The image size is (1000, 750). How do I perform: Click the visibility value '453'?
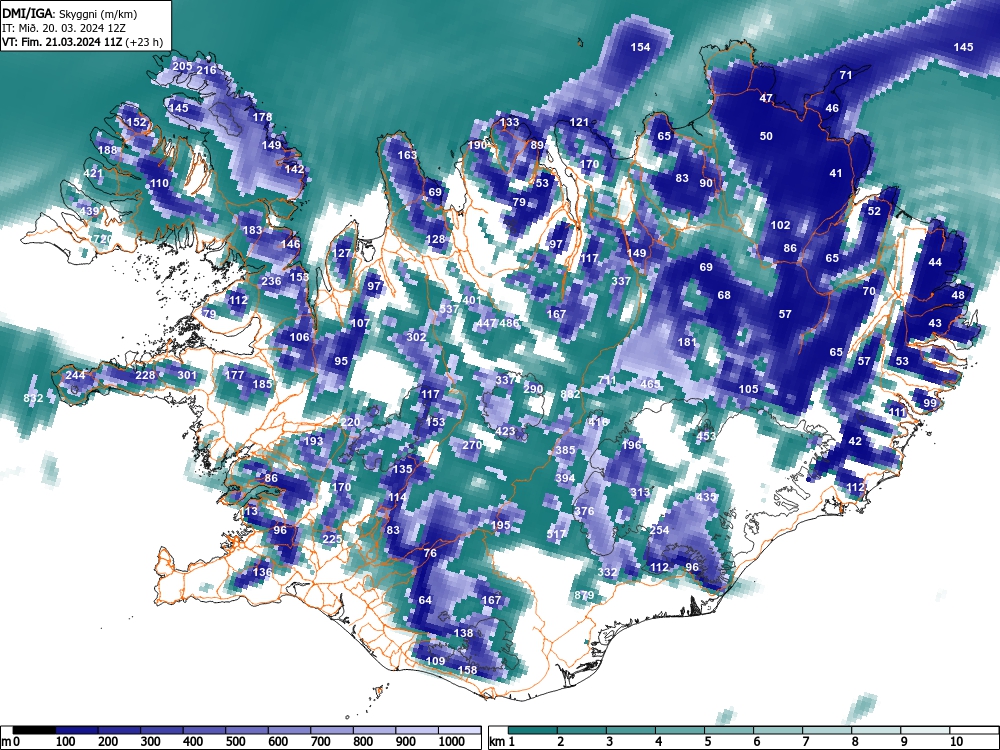click(x=706, y=436)
